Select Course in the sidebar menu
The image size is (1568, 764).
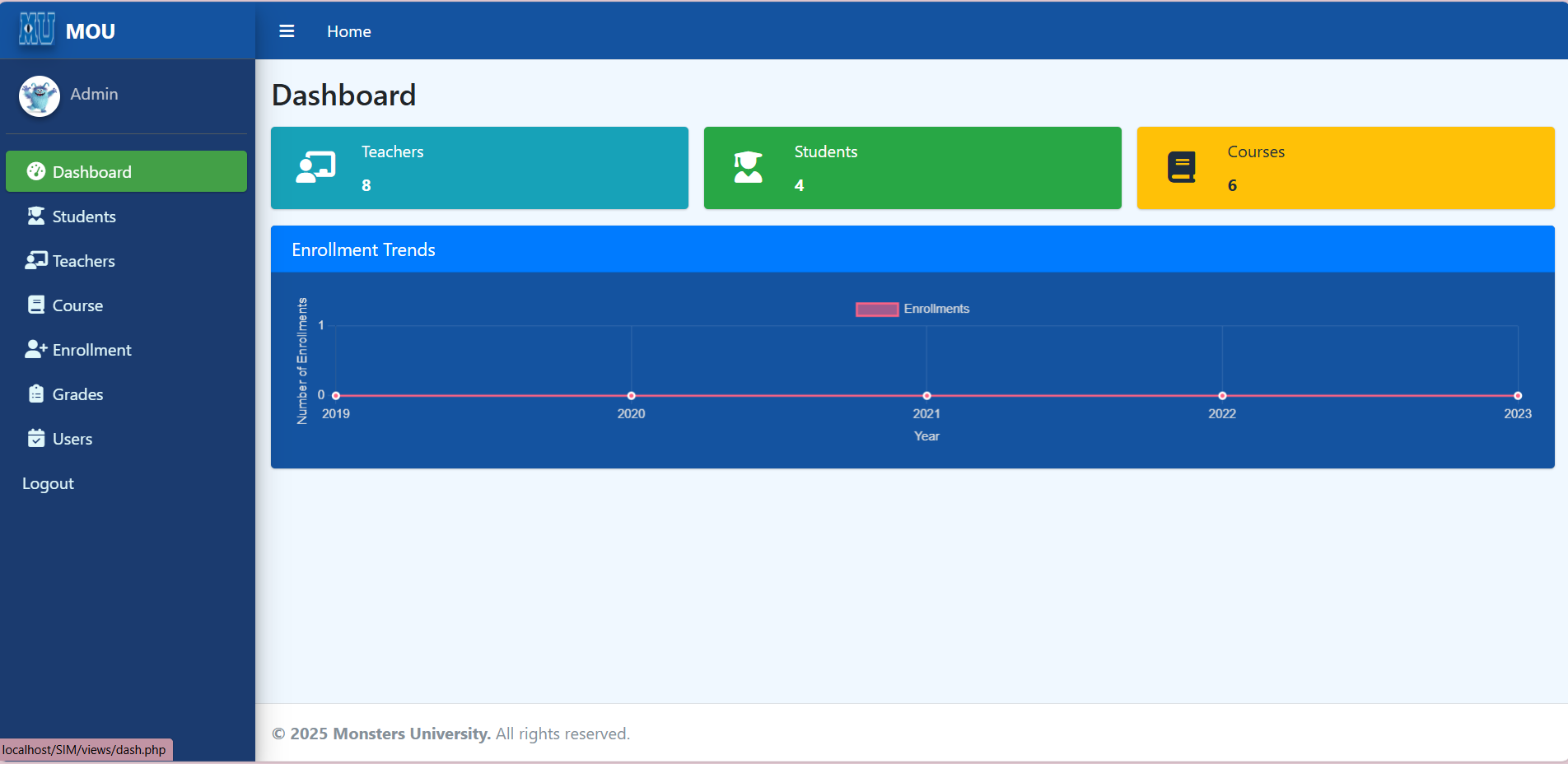click(126, 305)
